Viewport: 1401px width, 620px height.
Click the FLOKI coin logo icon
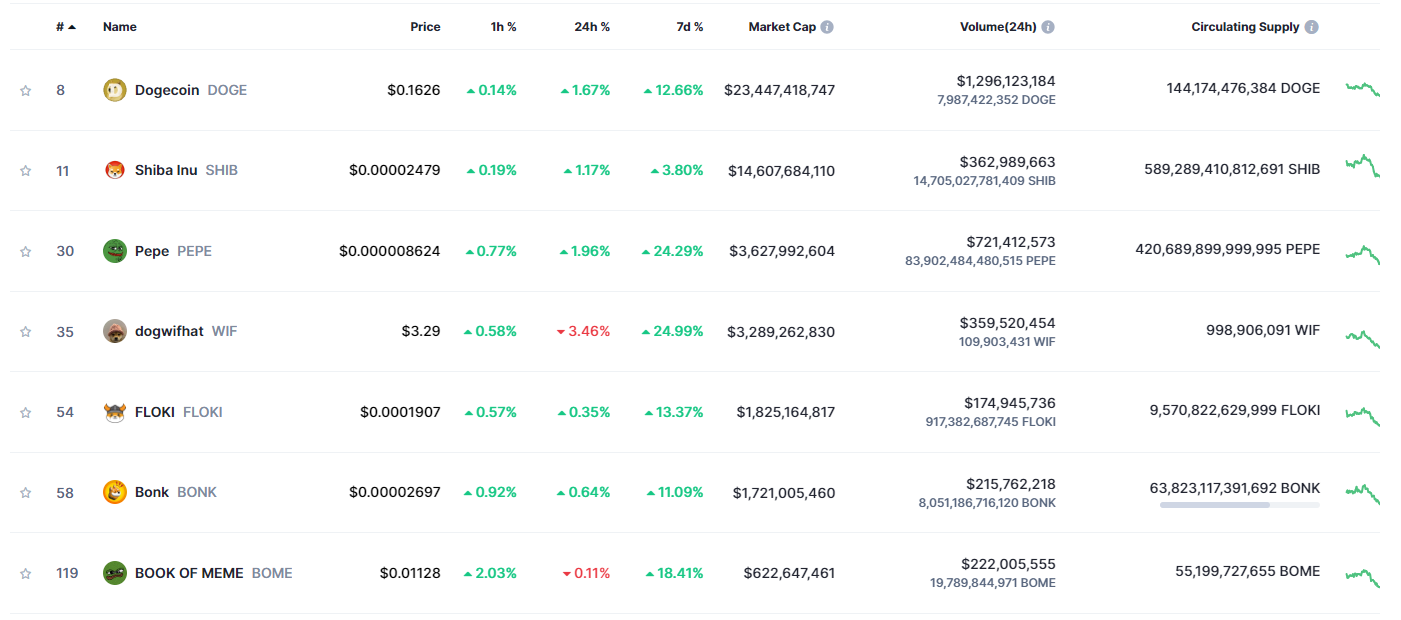tap(115, 412)
